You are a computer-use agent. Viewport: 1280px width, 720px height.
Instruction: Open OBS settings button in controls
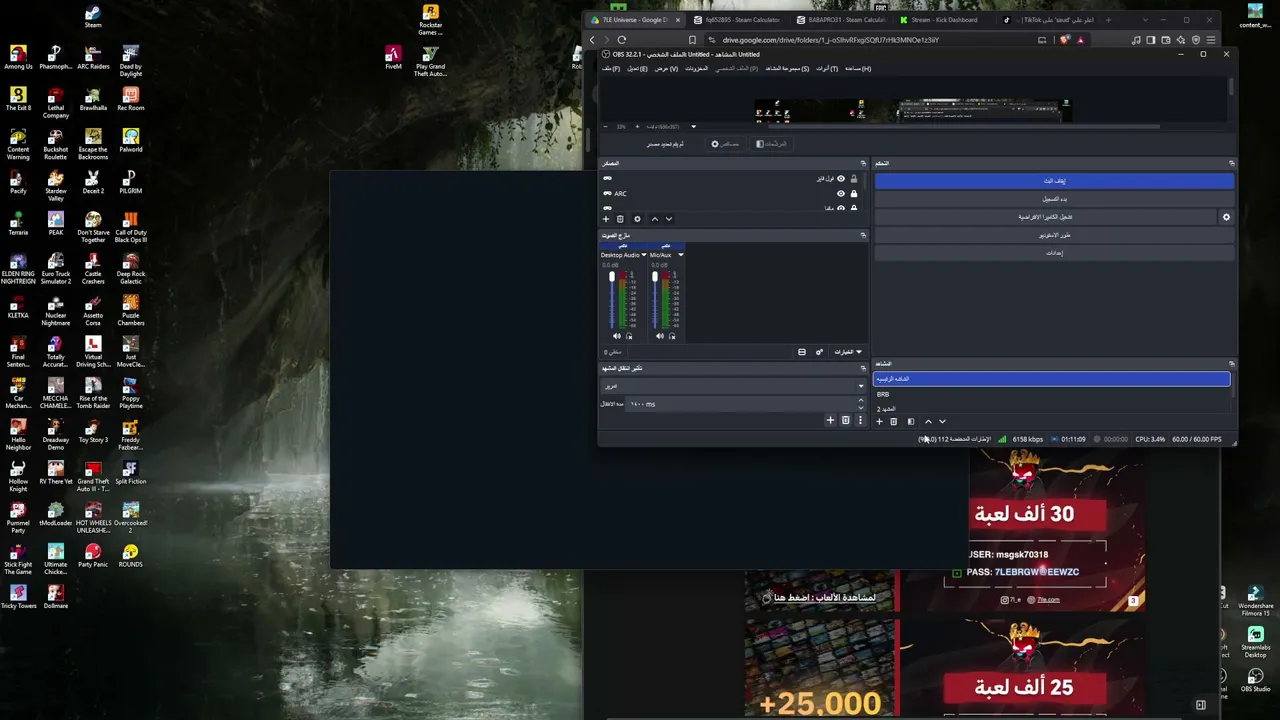[1054, 253]
